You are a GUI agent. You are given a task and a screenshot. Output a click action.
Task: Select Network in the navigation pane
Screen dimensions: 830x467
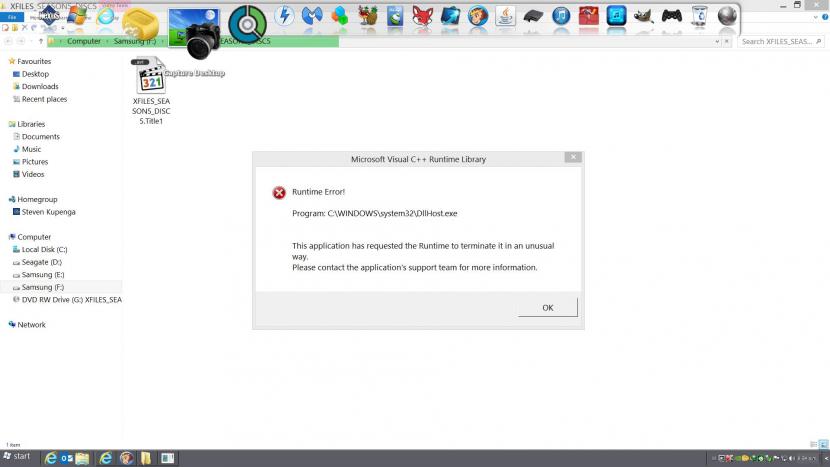pos(31,325)
